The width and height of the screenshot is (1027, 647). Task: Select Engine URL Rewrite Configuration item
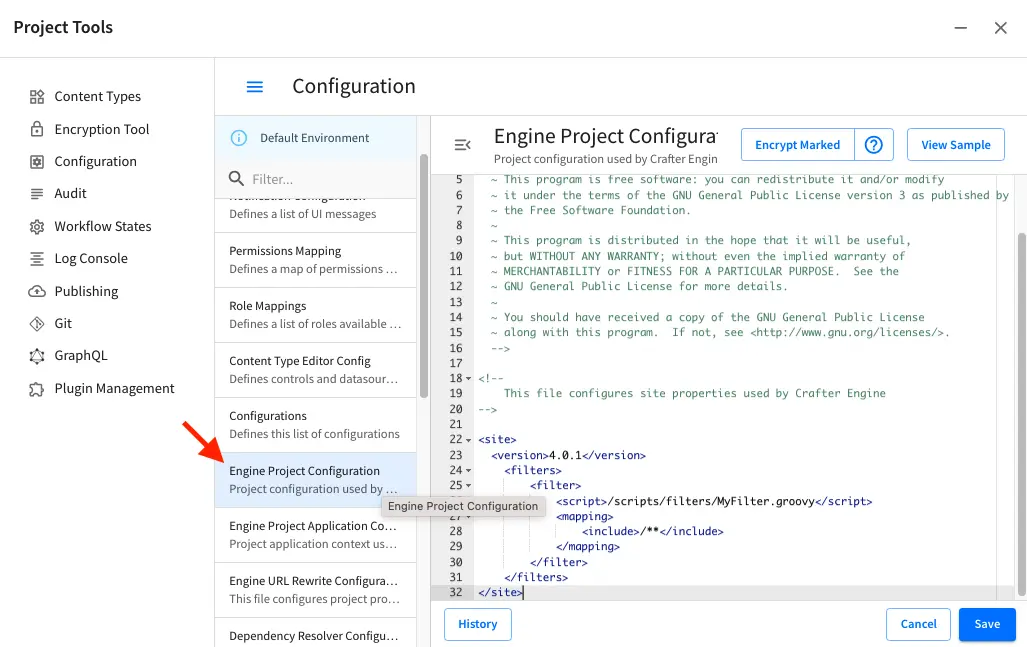316,590
